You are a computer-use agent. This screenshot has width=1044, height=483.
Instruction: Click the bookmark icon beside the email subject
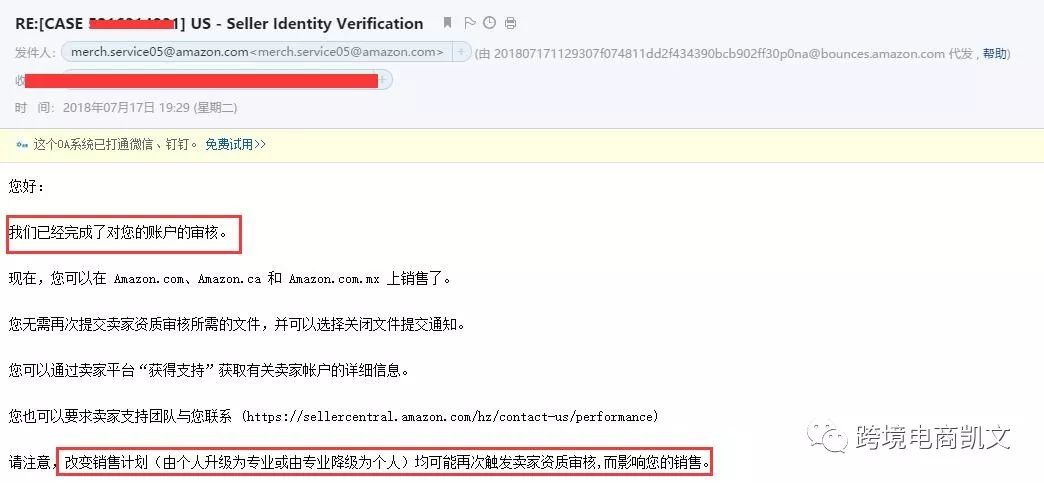coord(447,23)
